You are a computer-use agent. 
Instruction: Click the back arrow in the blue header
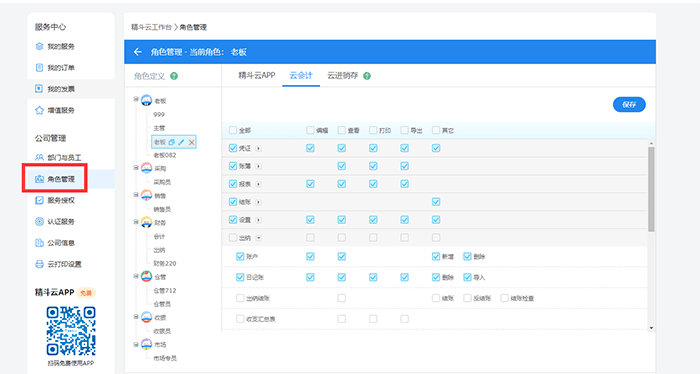click(x=138, y=52)
